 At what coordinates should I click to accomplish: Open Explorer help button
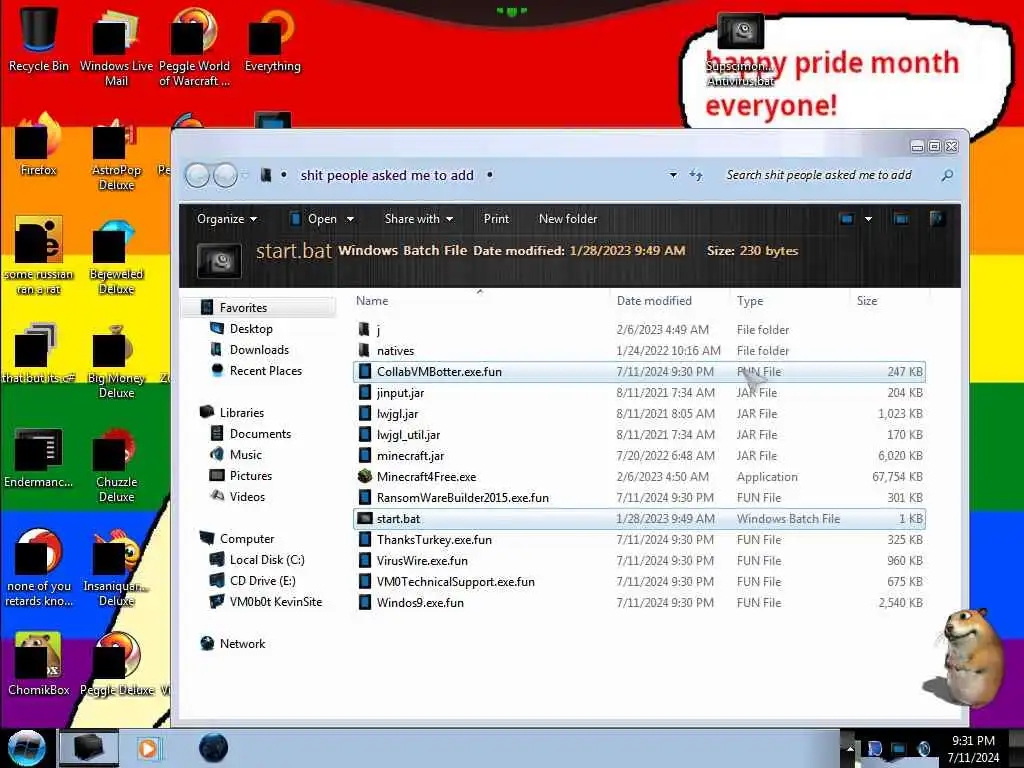pyautogui.click(x=937, y=219)
